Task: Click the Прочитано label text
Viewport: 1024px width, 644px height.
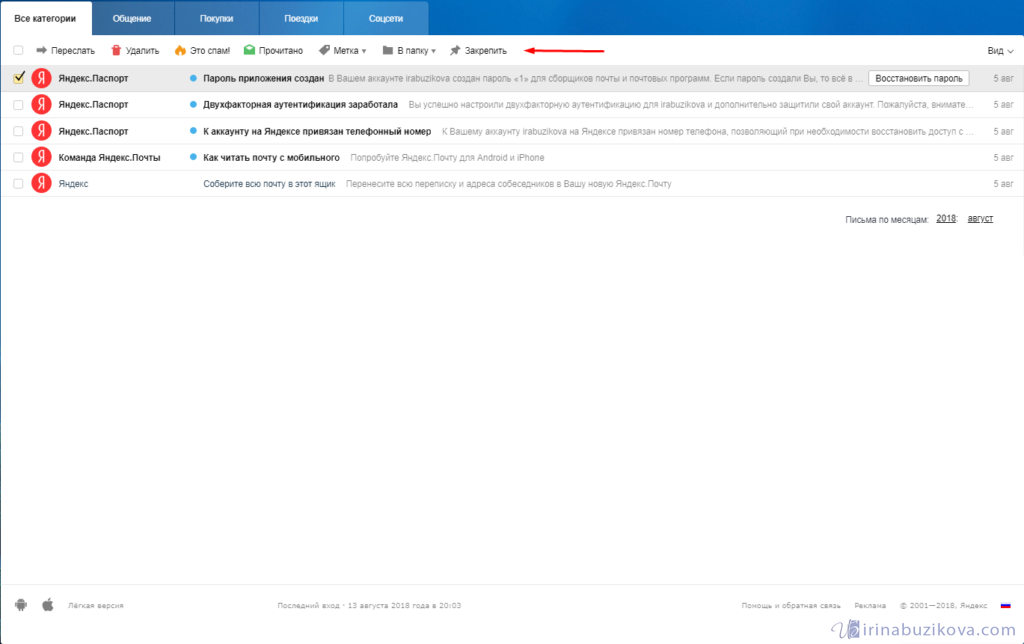Action: pyautogui.click(x=281, y=50)
